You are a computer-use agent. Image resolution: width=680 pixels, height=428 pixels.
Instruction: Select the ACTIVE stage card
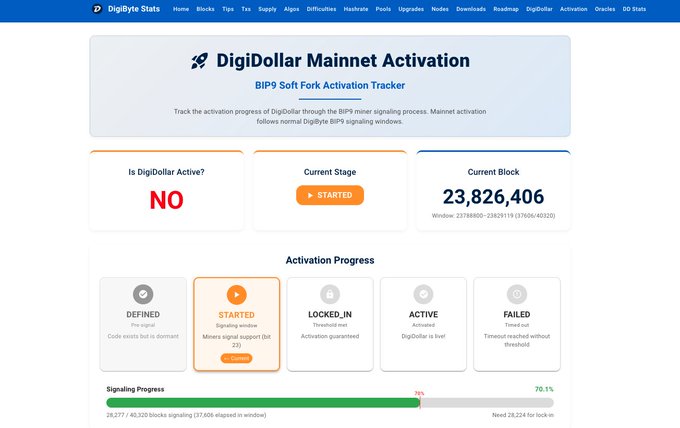[x=423, y=324]
